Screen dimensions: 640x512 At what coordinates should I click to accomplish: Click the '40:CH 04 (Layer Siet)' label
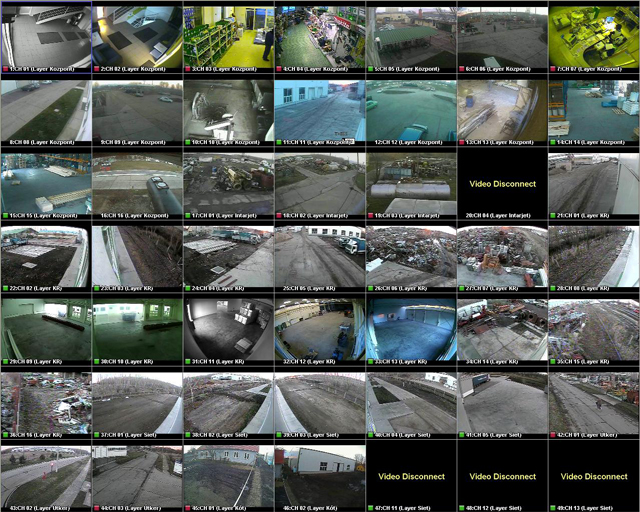point(410,434)
